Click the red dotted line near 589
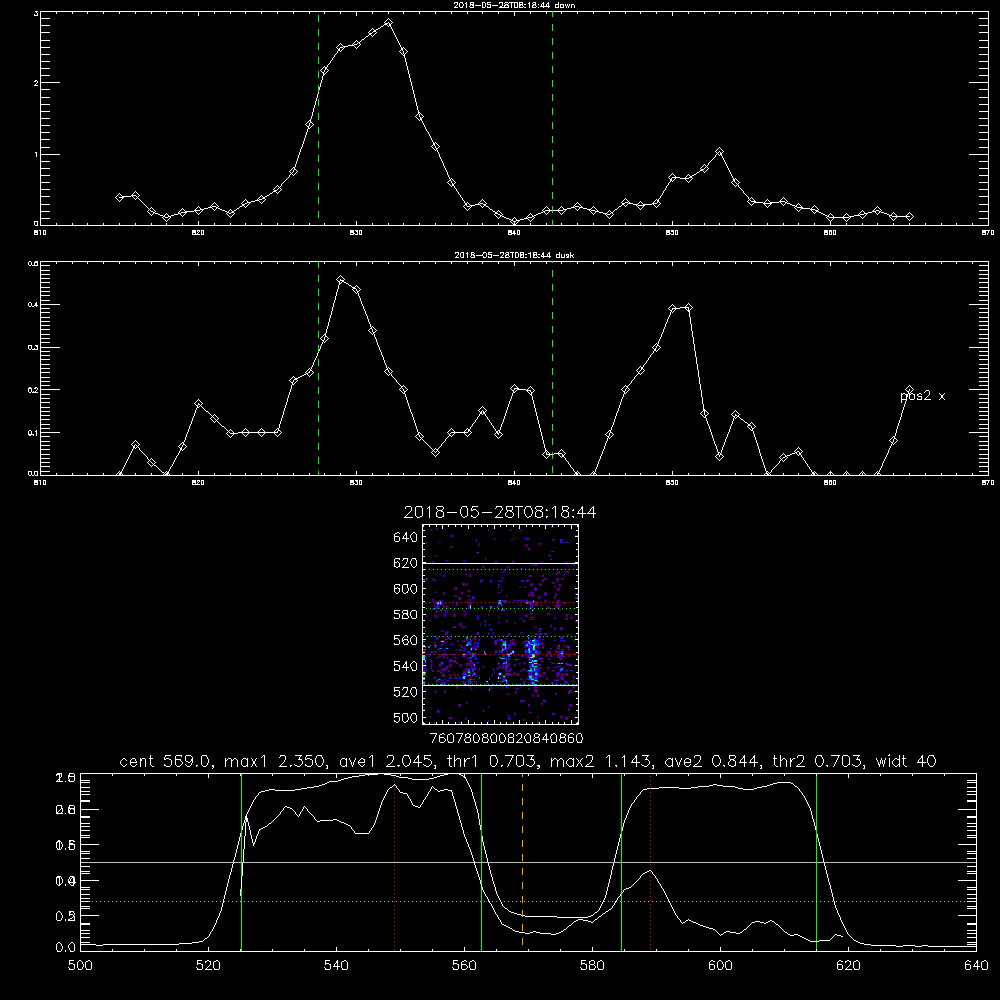Viewport: 1000px width, 1000px height. [x=651, y=861]
